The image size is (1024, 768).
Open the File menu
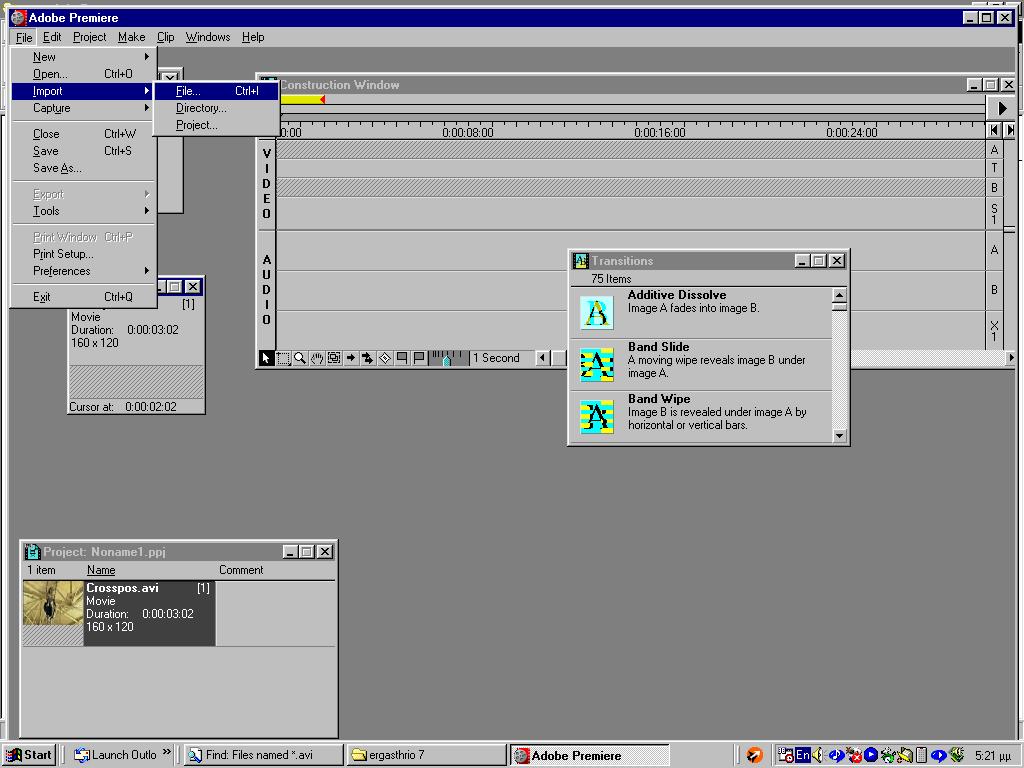tap(24, 37)
